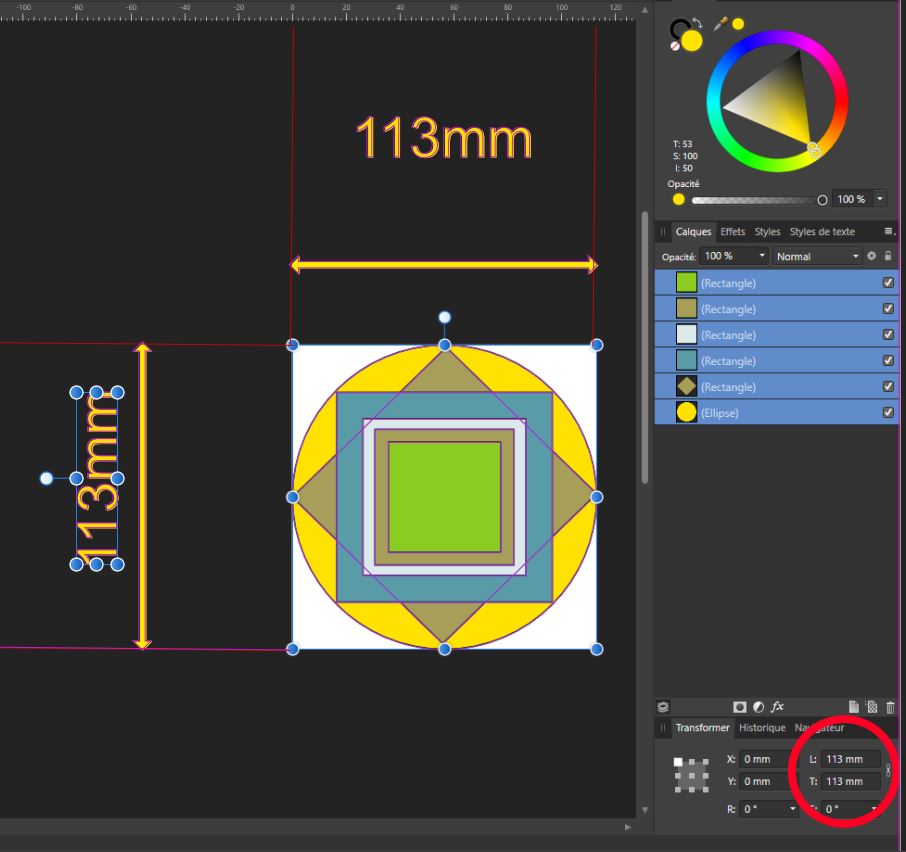Click the color Opacité slider knob

(x=822, y=200)
